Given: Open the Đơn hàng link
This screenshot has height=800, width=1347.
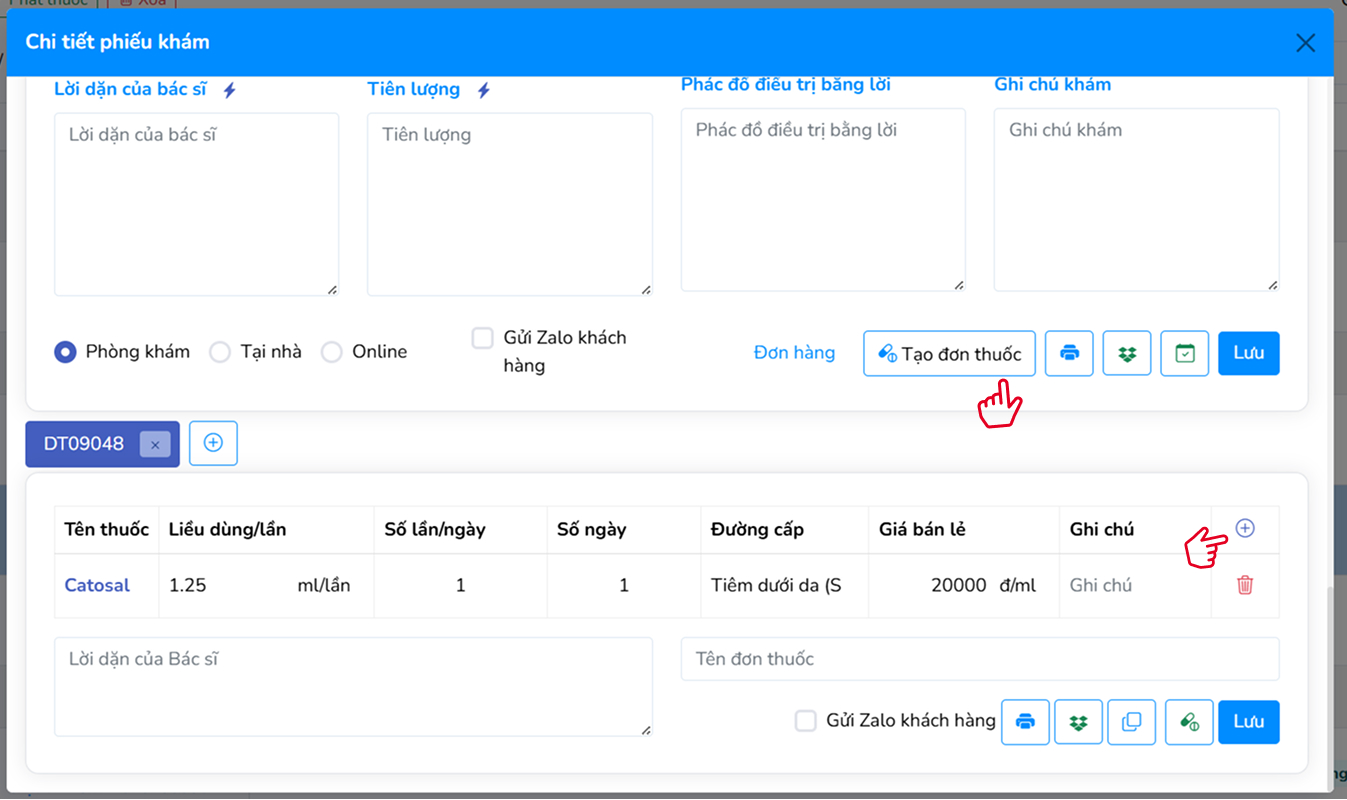Looking at the screenshot, I should (x=794, y=352).
